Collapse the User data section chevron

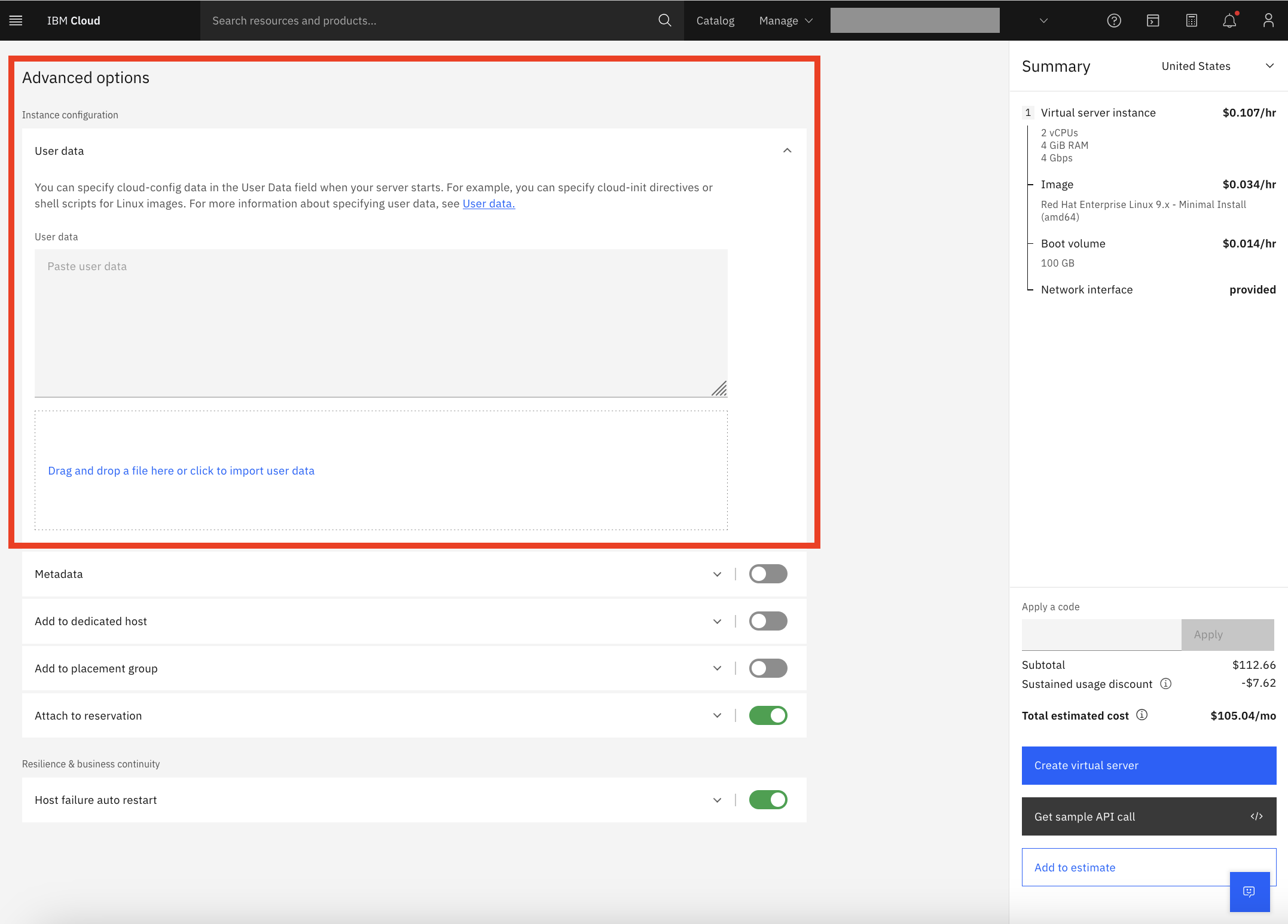[787, 151]
